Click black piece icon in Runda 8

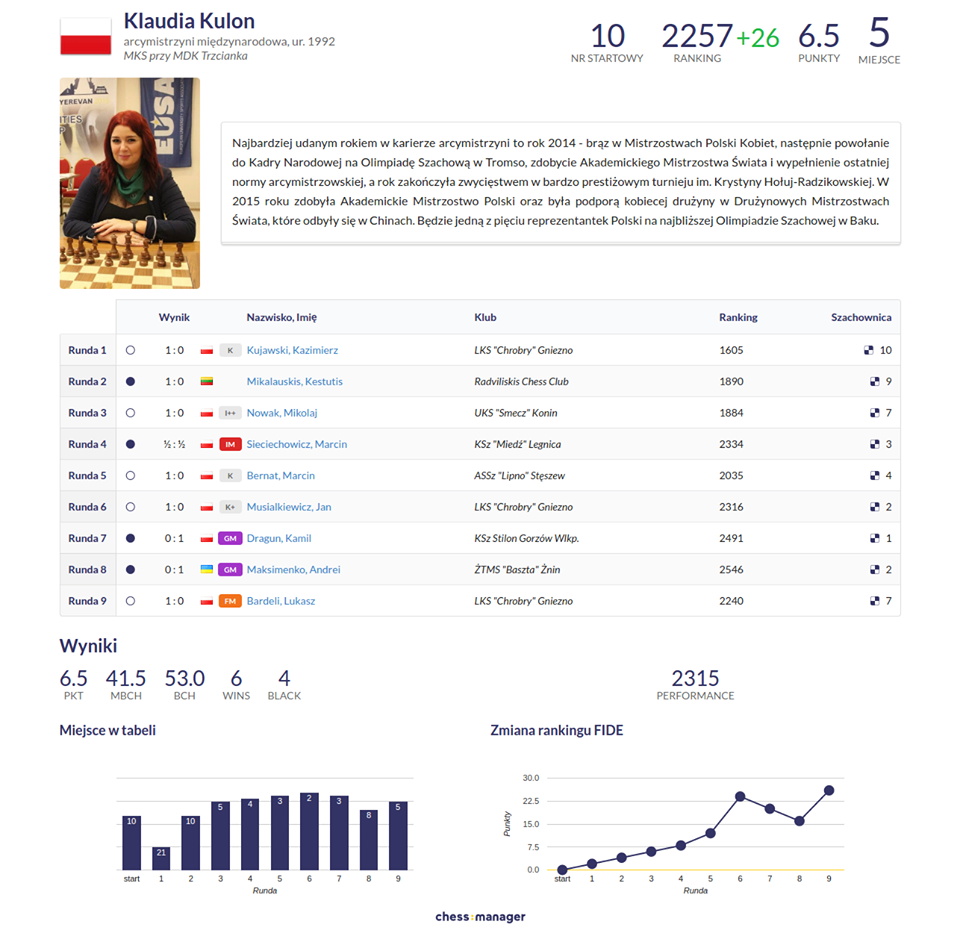point(130,569)
